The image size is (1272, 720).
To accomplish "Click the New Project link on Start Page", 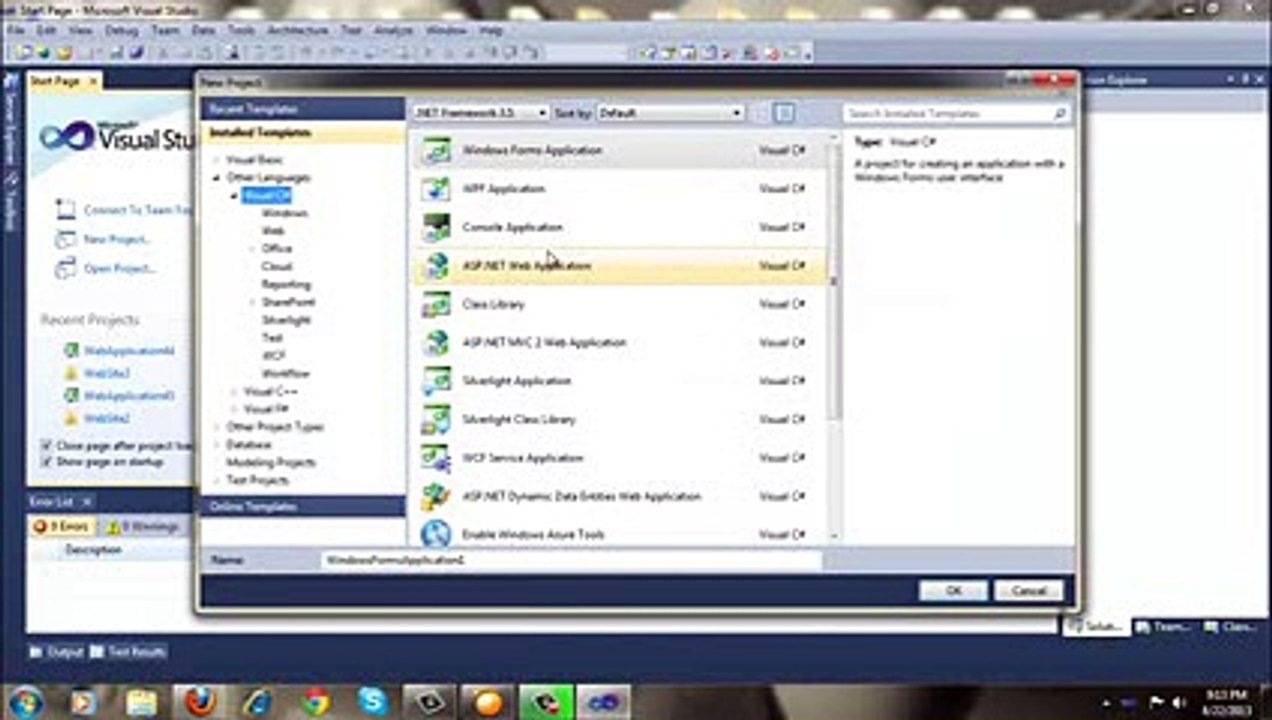I will (x=117, y=239).
